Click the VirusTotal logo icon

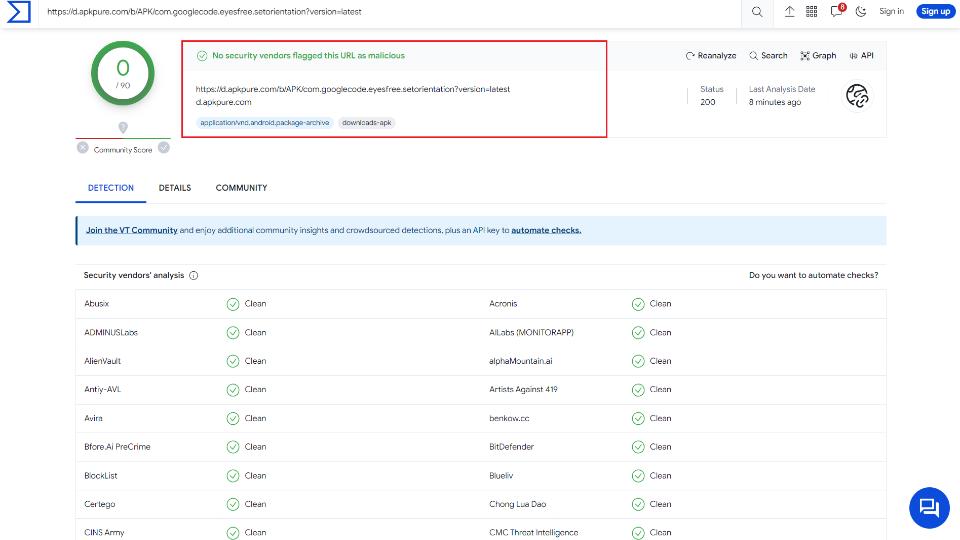pos(18,12)
